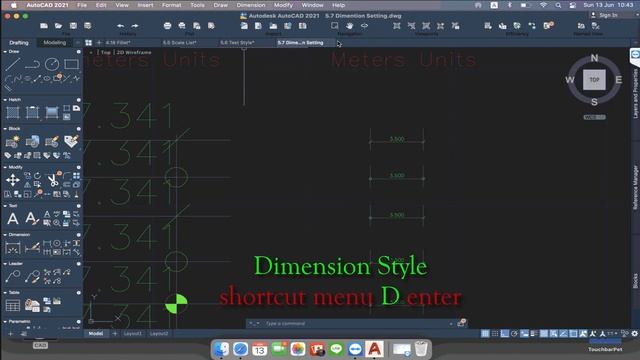Collapse the Dimension panel section
Viewport: 640px width, 360px height.
coord(5,235)
